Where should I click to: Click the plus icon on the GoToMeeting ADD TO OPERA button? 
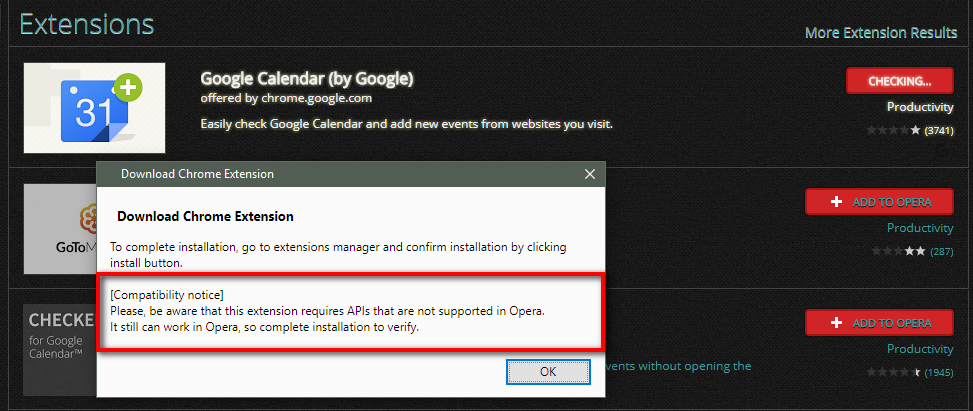tap(837, 202)
